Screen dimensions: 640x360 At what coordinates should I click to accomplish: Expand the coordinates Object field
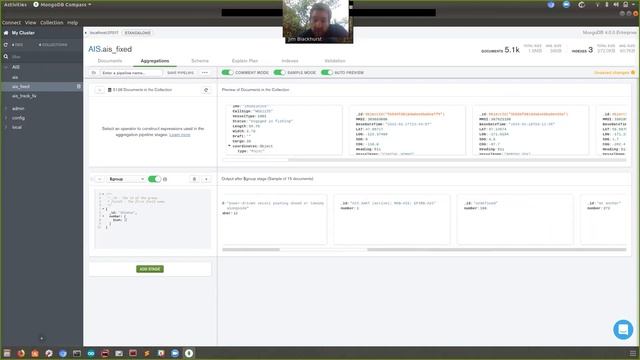click(229, 146)
